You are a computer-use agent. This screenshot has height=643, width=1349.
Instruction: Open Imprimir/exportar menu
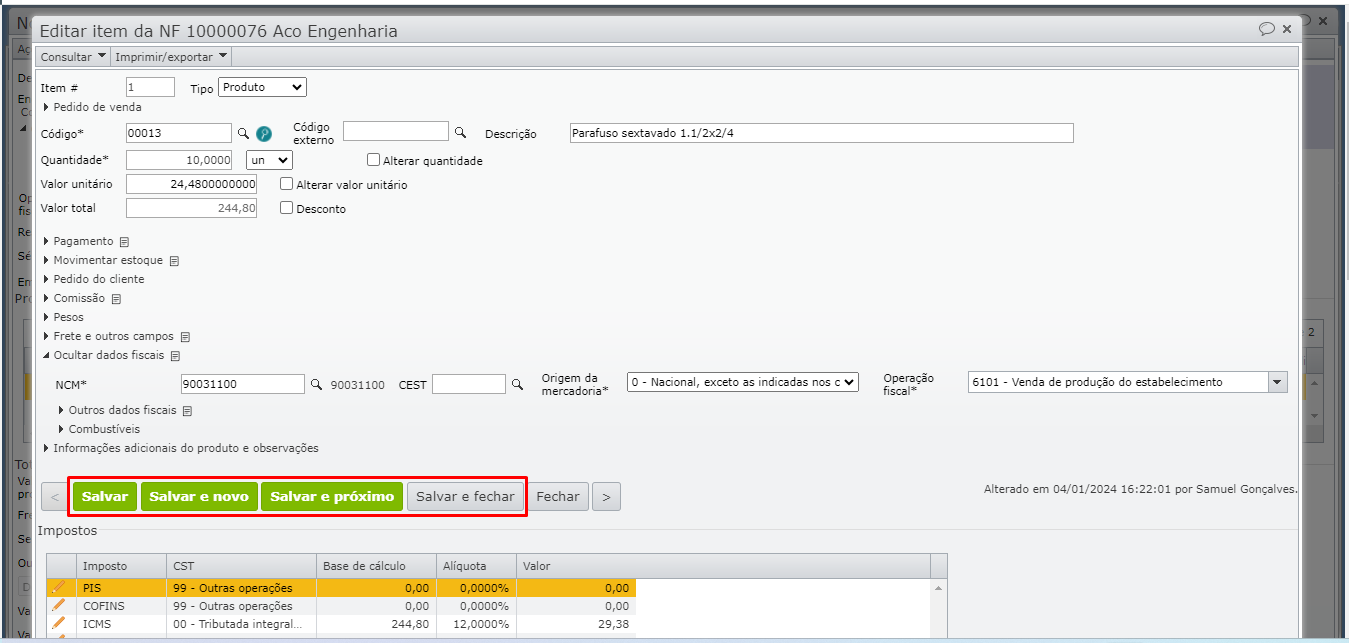pyautogui.click(x=171, y=57)
